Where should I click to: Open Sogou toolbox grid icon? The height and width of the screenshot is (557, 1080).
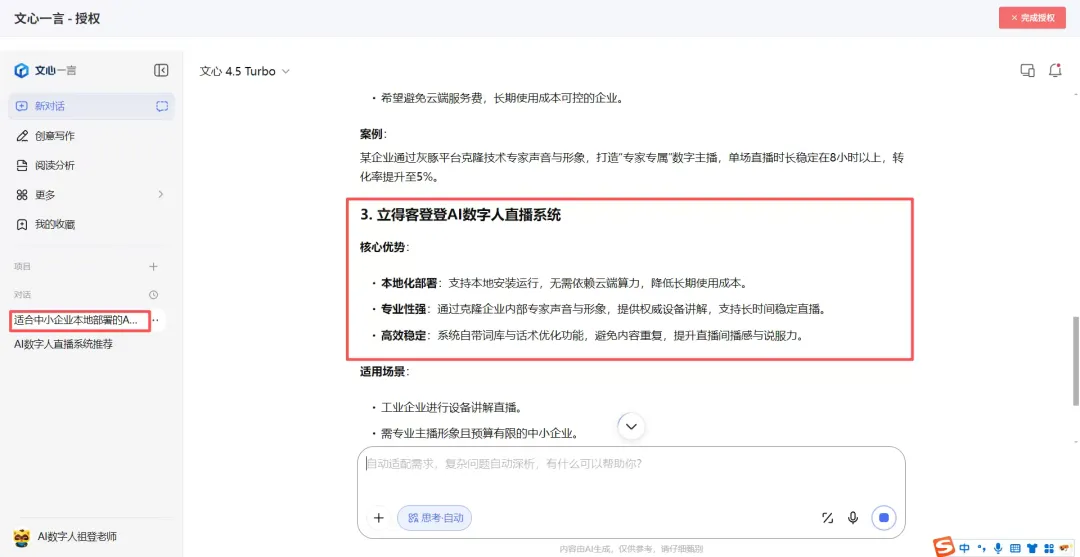(1048, 548)
